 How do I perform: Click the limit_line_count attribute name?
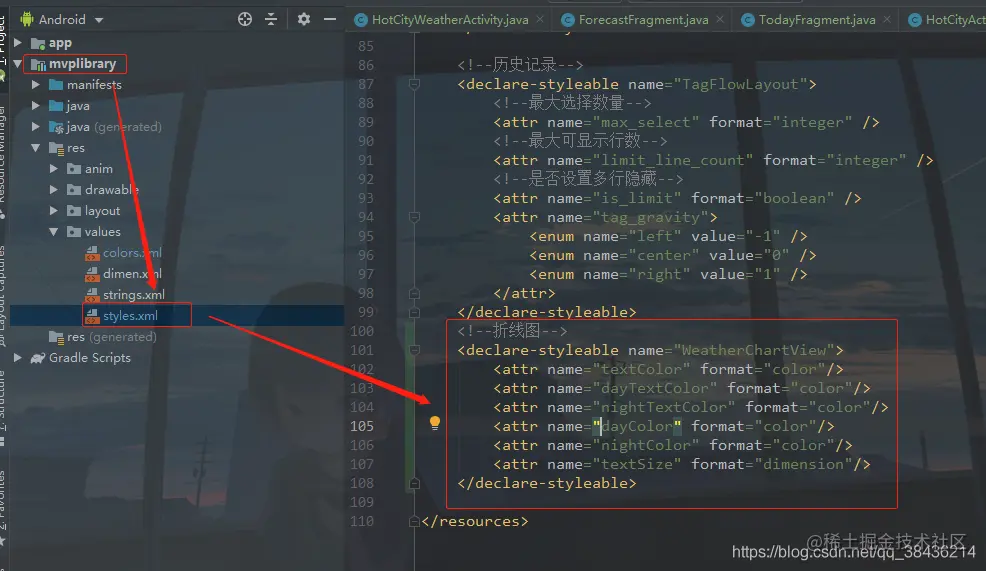point(672,160)
